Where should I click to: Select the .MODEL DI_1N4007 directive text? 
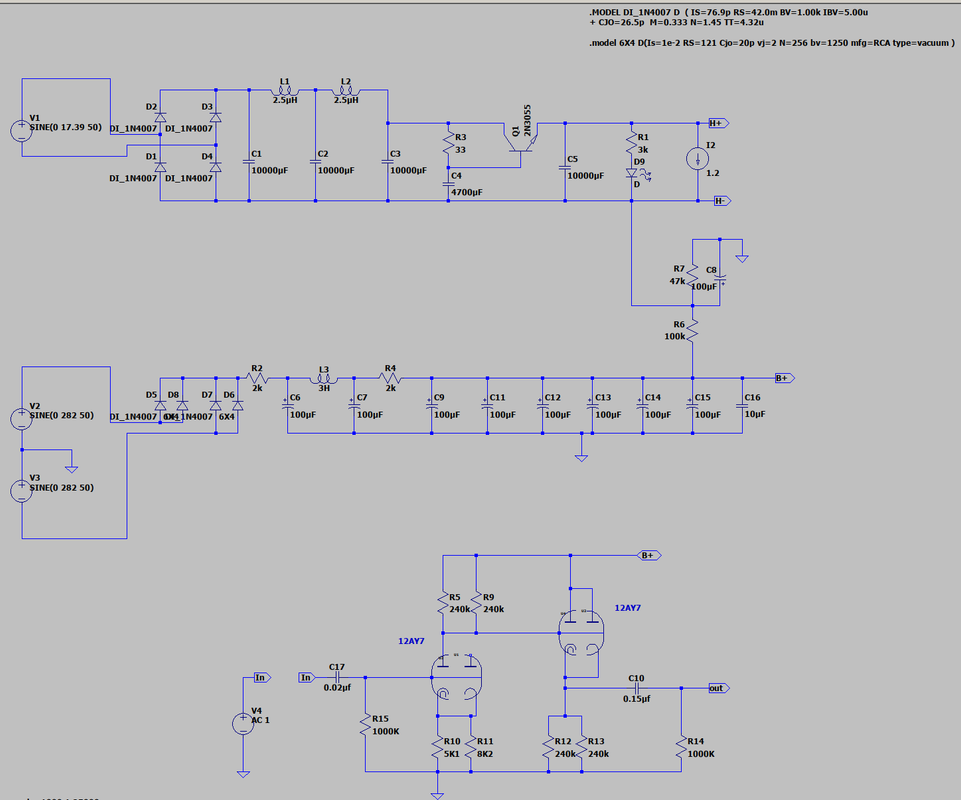pyautogui.click(x=729, y=17)
